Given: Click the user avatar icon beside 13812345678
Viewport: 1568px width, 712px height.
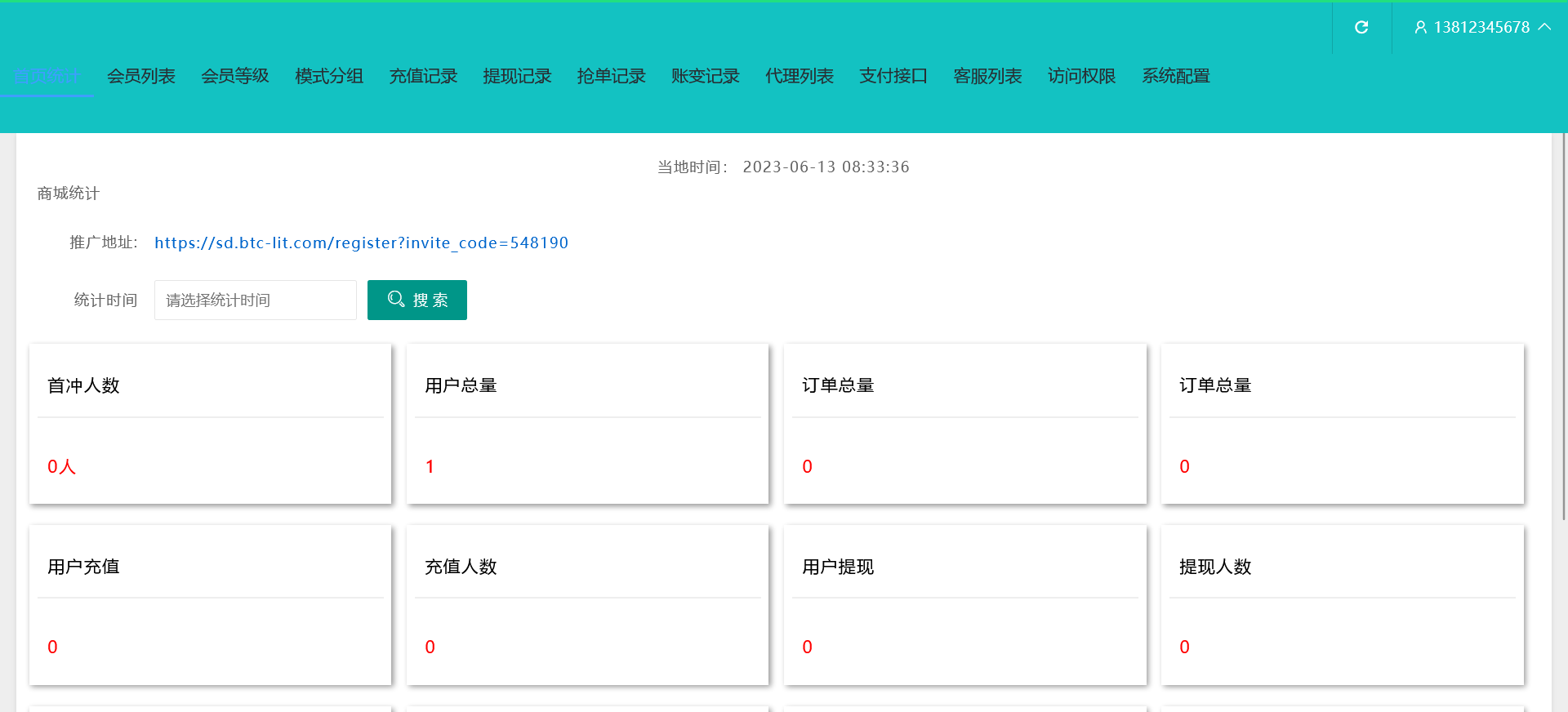Looking at the screenshot, I should point(1420,28).
